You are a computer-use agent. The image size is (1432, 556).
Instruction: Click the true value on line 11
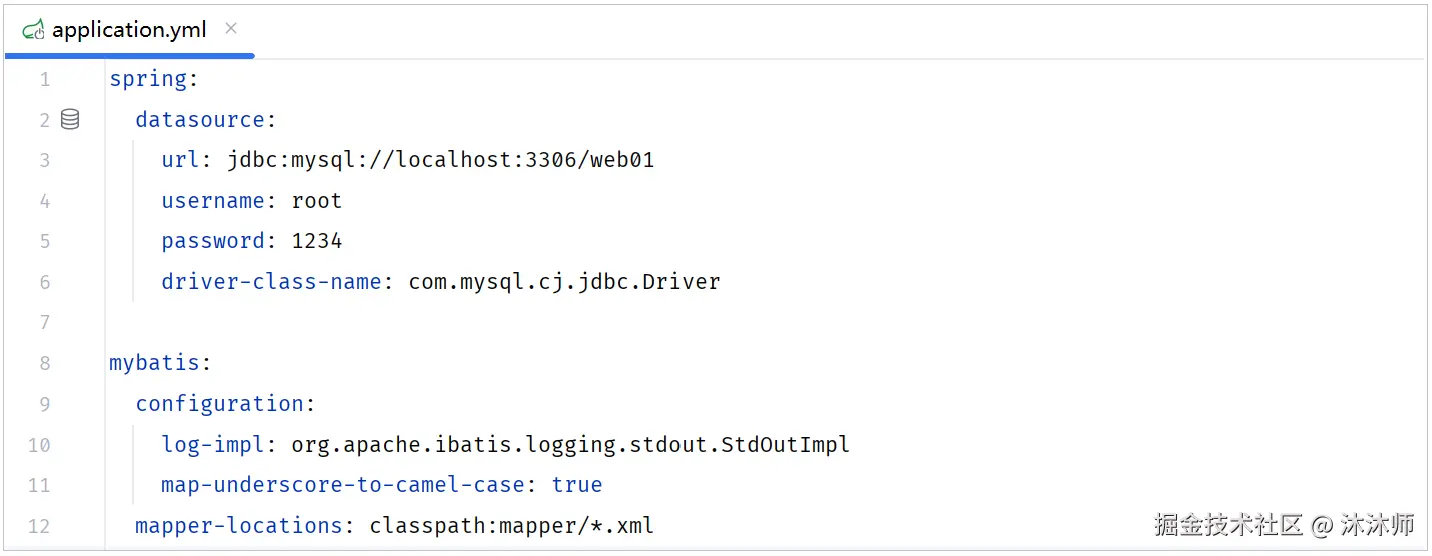pyautogui.click(x=577, y=485)
